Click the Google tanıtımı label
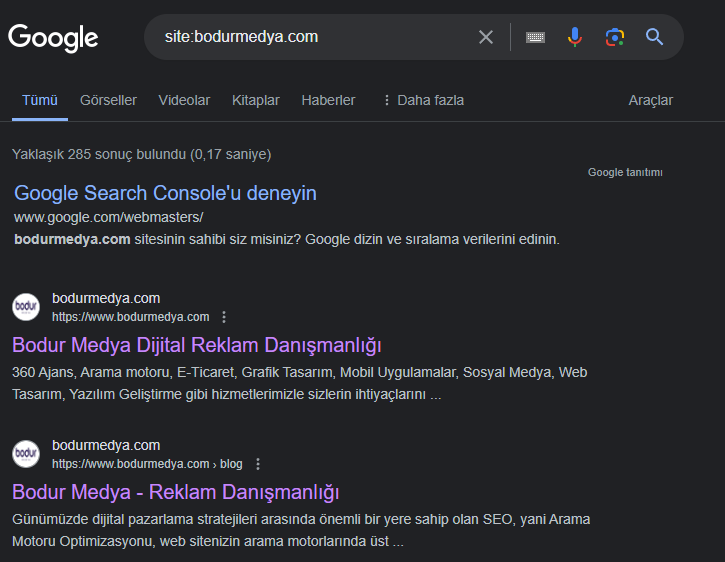The width and height of the screenshot is (725, 562). pyautogui.click(x=625, y=173)
